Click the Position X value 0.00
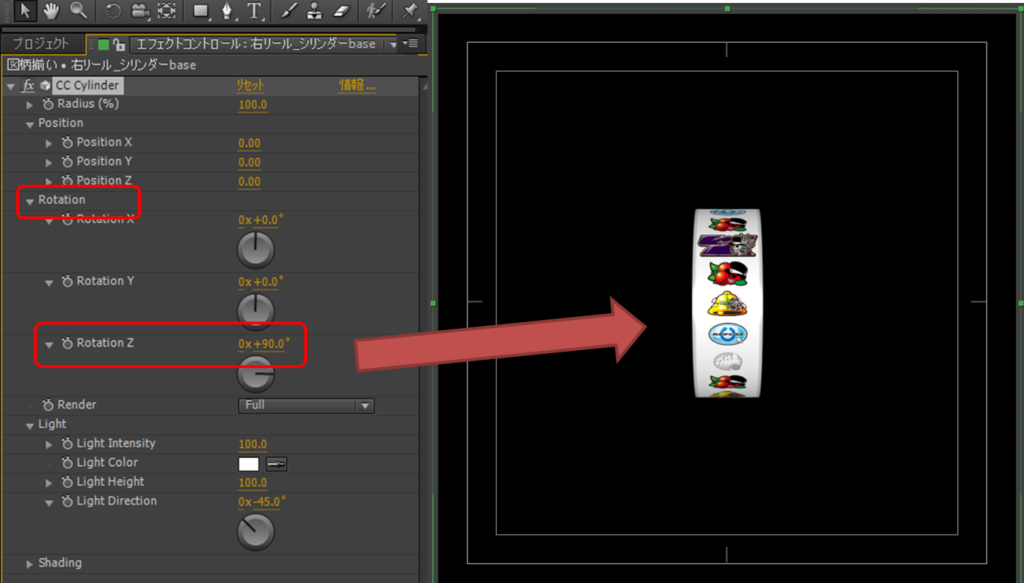1024x583 pixels. [249, 143]
